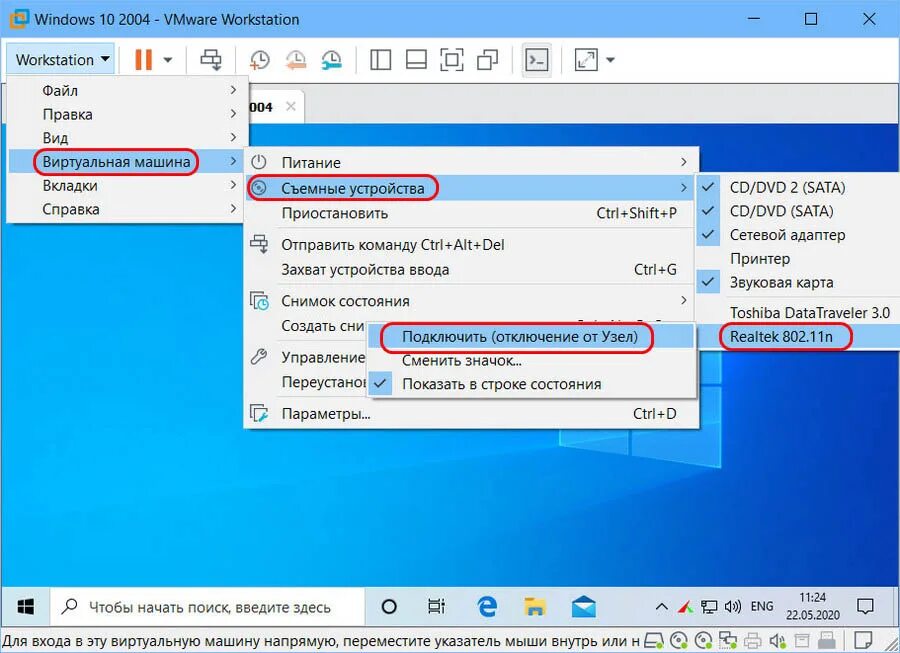Toggle the library sidebar toolbar icon
This screenshot has height=653, width=900.
point(381,60)
